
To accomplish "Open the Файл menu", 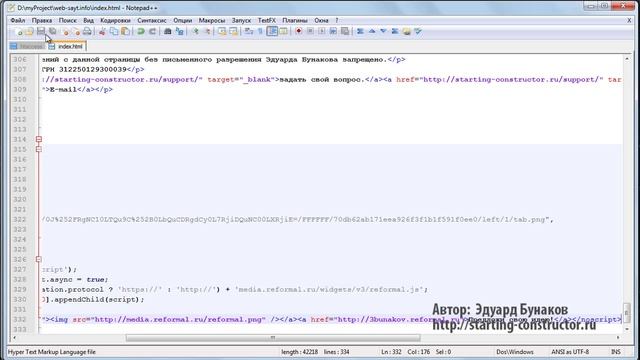I will (18, 20).
